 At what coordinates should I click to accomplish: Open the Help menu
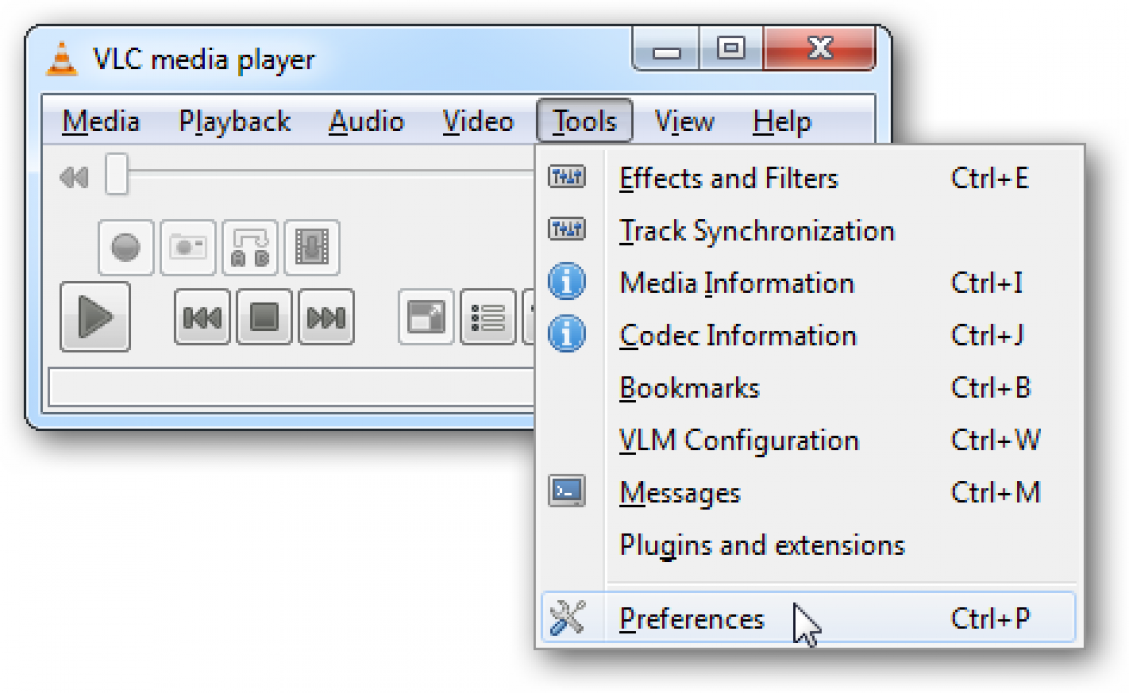click(x=782, y=121)
